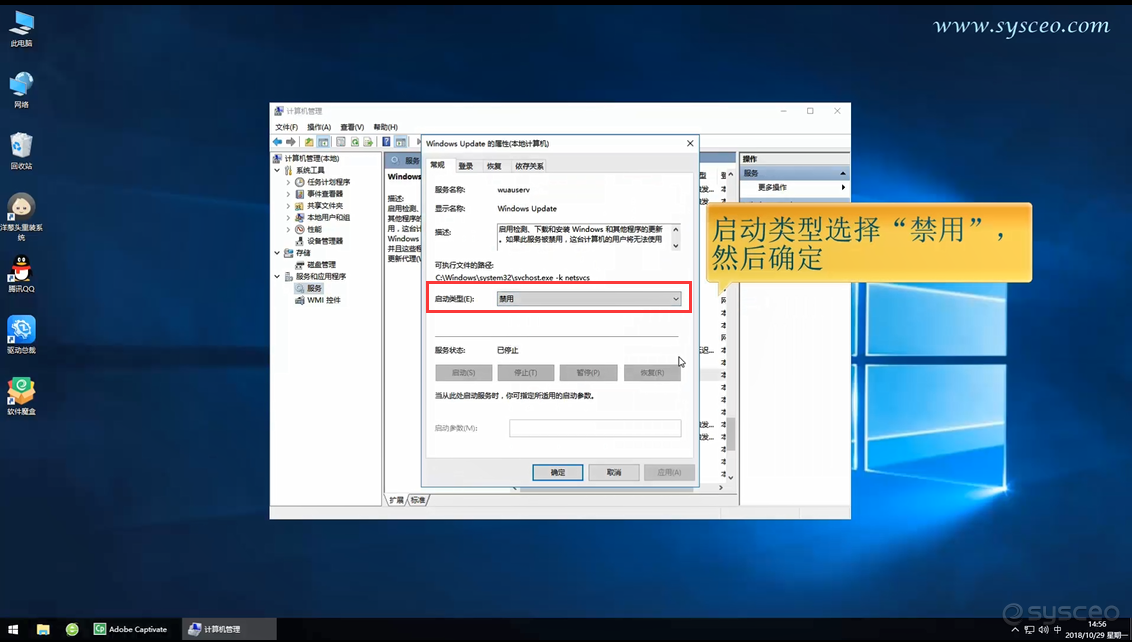Collapse the 存储 tree node
This screenshot has height=642, width=1132.
[x=277, y=253]
